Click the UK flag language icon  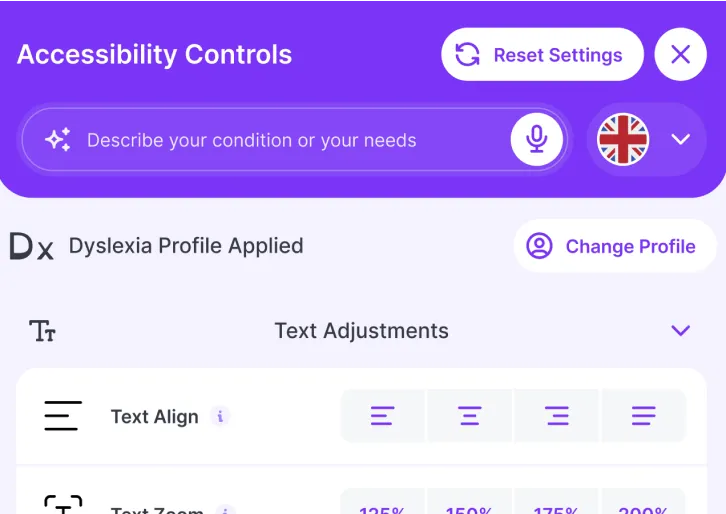pos(623,140)
